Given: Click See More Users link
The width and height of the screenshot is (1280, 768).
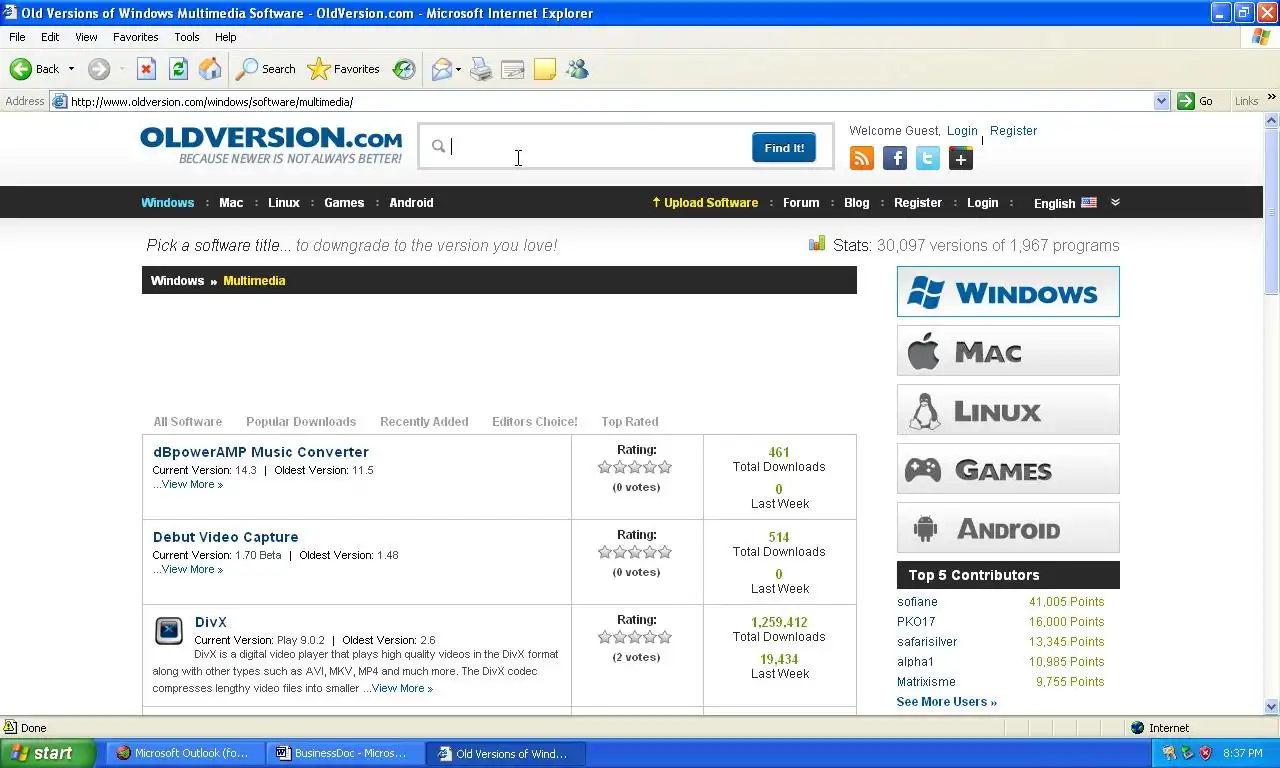Looking at the screenshot, I should click(947, 701).
